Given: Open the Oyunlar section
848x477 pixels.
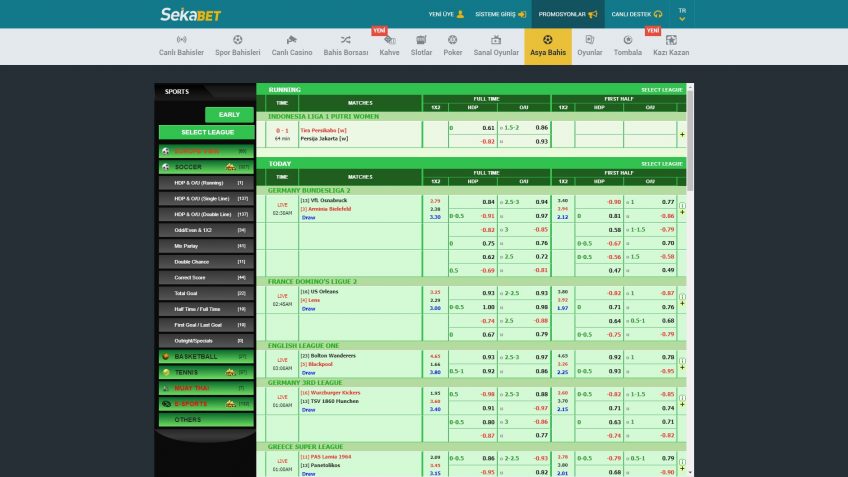Looking at the screenshot, I should tap(589, 46).
